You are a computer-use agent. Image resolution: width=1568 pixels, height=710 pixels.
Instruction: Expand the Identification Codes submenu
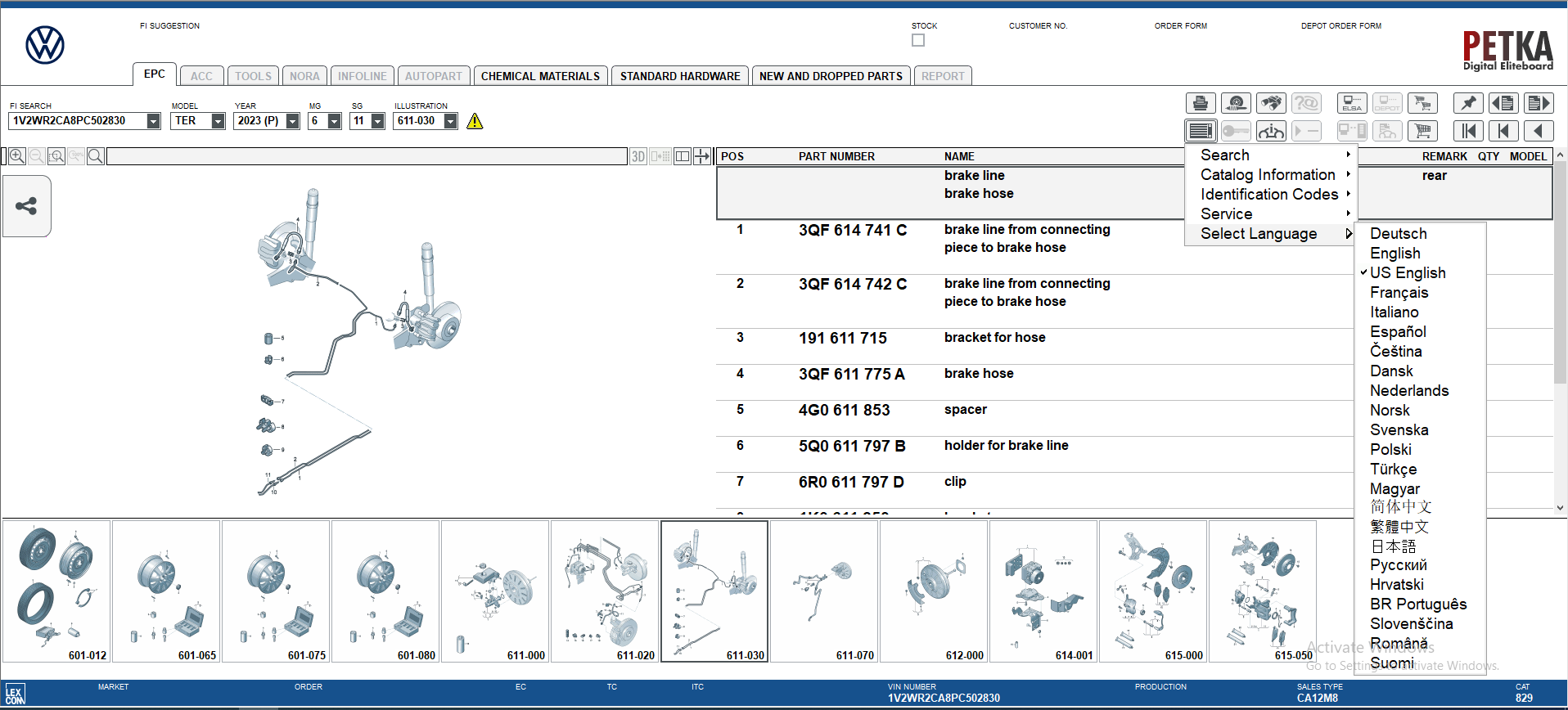coord(1271,194)
